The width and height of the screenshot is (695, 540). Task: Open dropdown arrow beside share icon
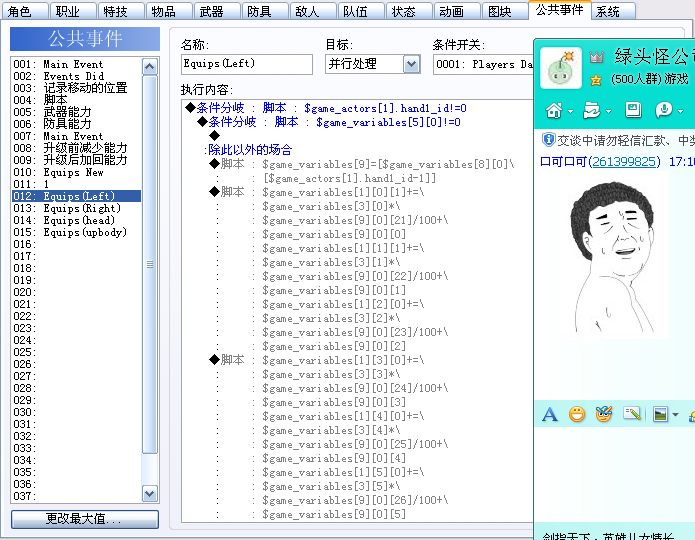[609, 111]
